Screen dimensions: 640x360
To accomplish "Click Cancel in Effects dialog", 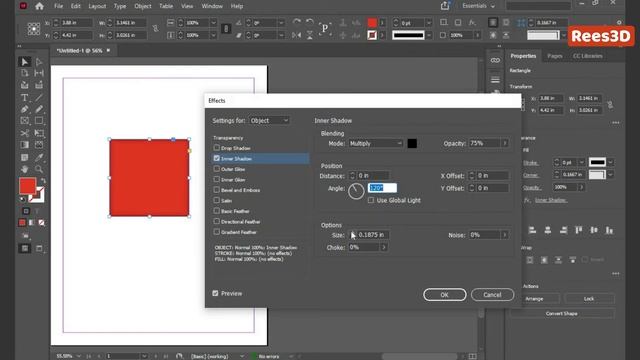I will click(492, 295).
